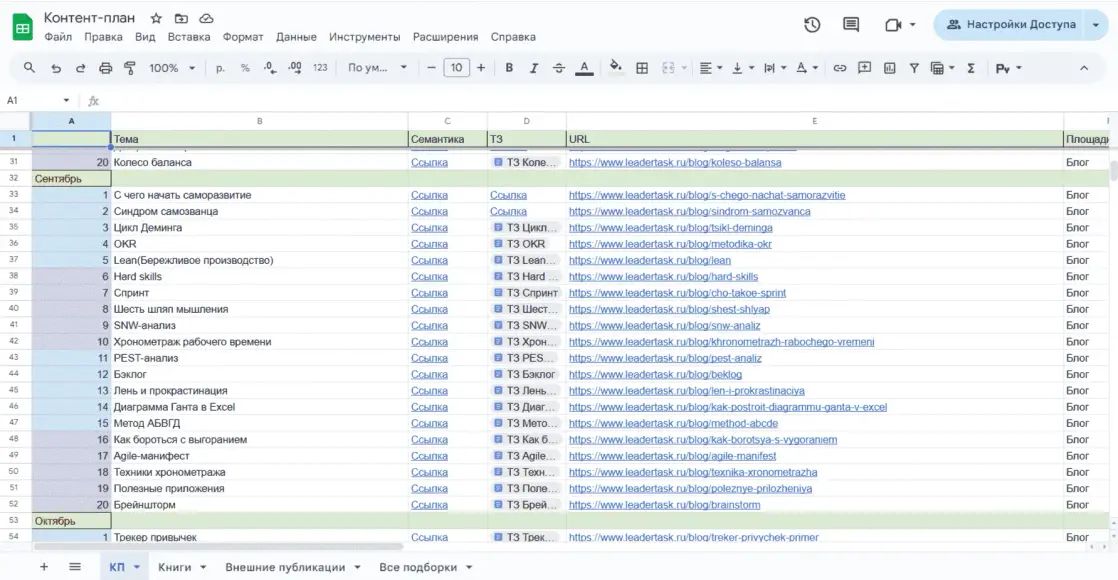1118x580 pixels.
Task: Toggle italic formatting
Action: 534,68
